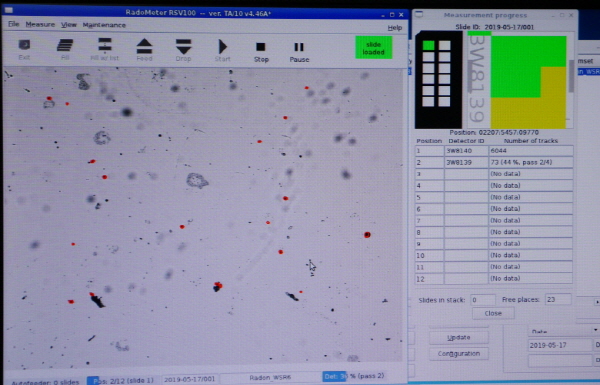600x385 pixels.
Task: Open the Measure menu
Action: [x=40, y=24]
